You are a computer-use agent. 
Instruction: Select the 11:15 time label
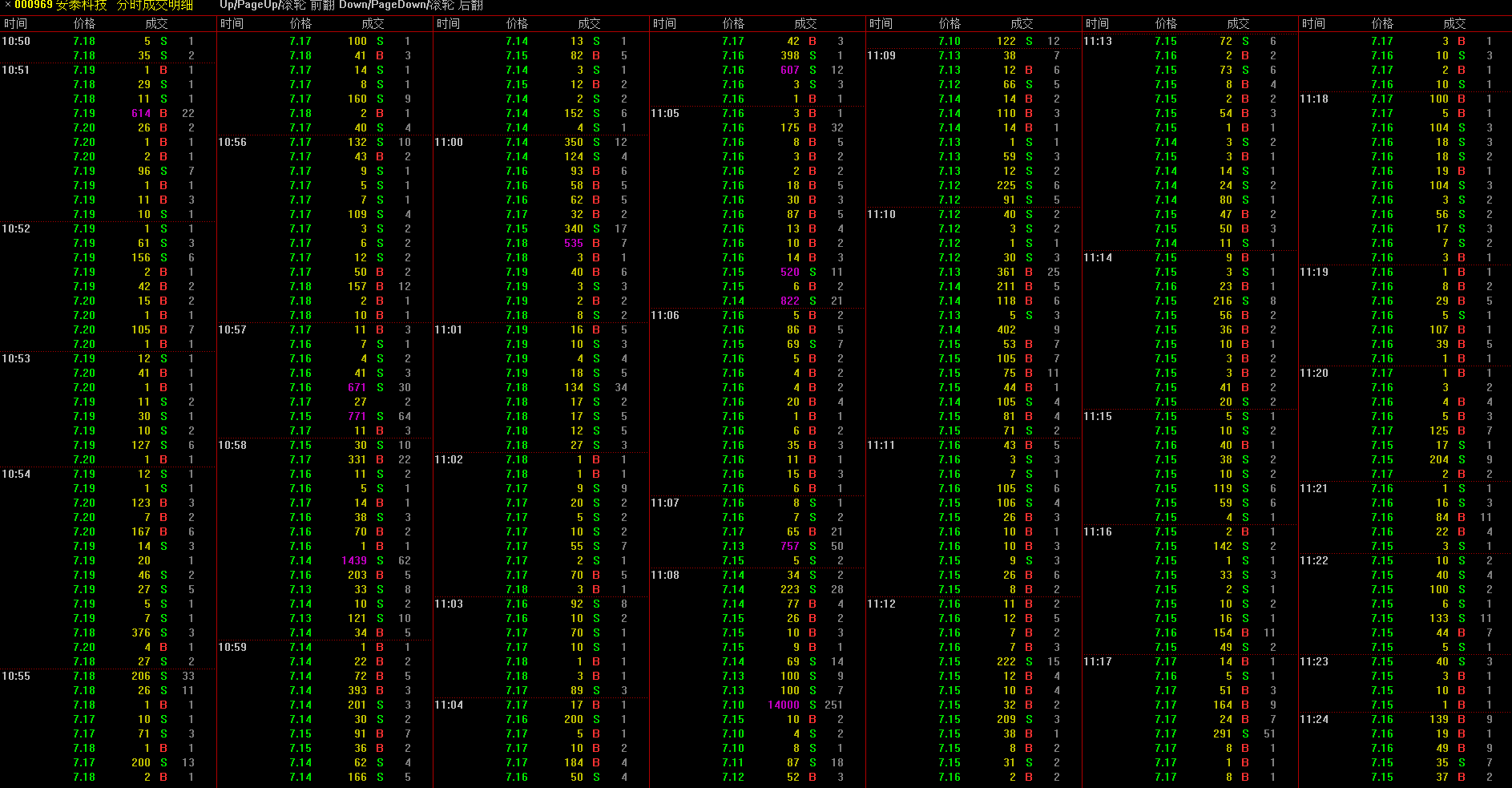pos(1098,416)
